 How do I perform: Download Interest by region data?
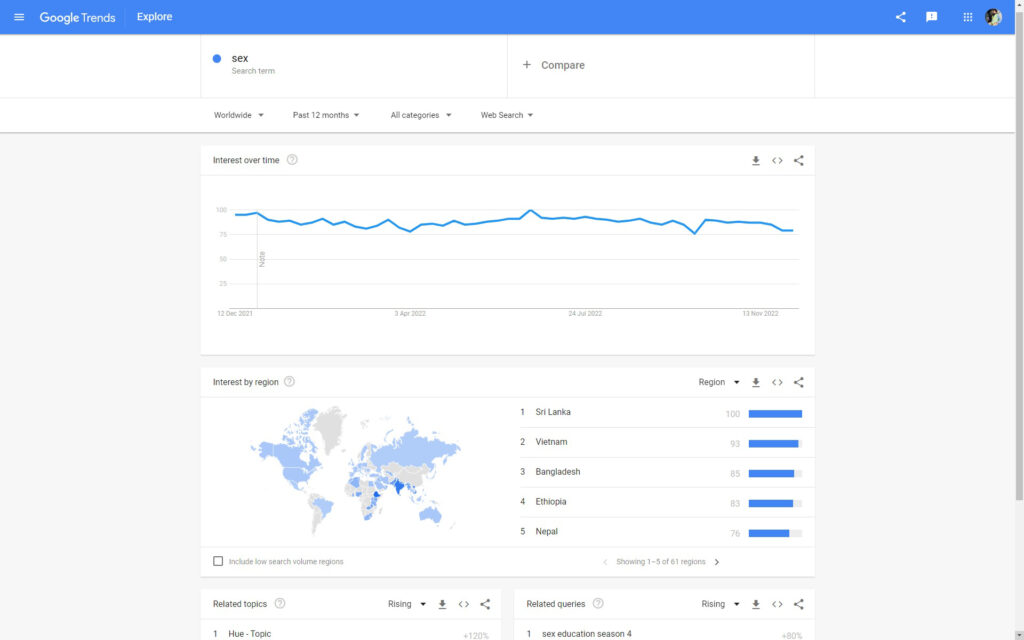tap(756, 382)
